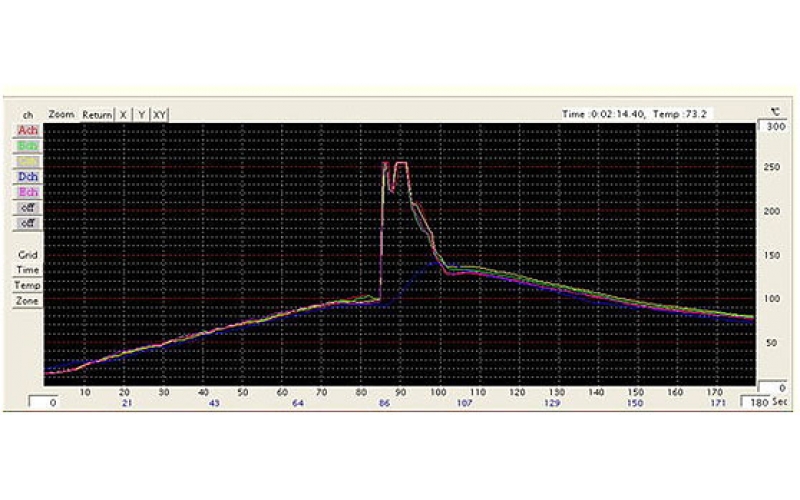
Task: Enable the first off channel button
Action: coord(28,207)
